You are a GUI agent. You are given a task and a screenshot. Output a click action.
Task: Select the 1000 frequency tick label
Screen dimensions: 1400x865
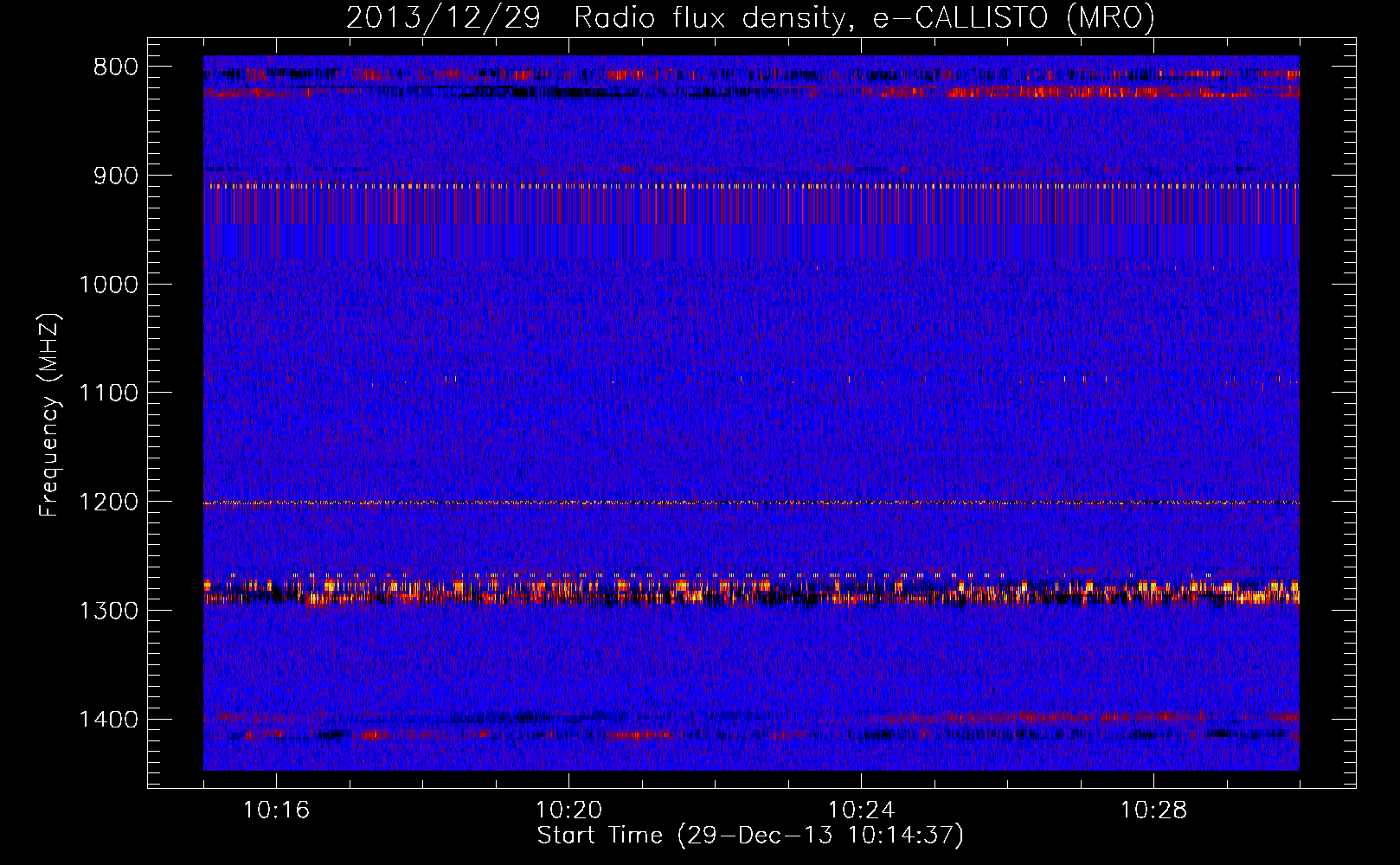(x=108, y=285)
